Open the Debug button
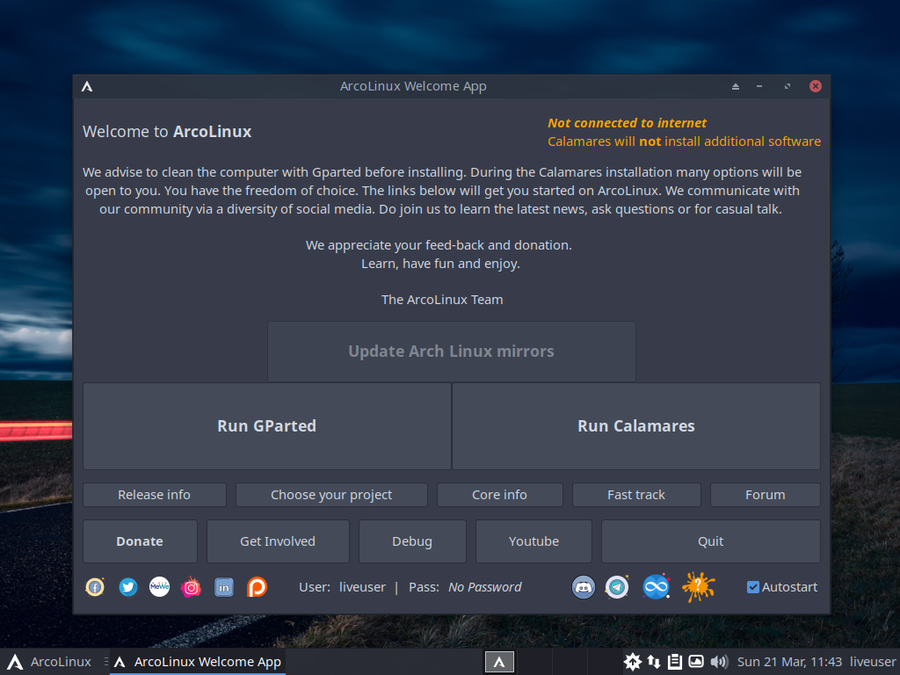 click(412, 541)
